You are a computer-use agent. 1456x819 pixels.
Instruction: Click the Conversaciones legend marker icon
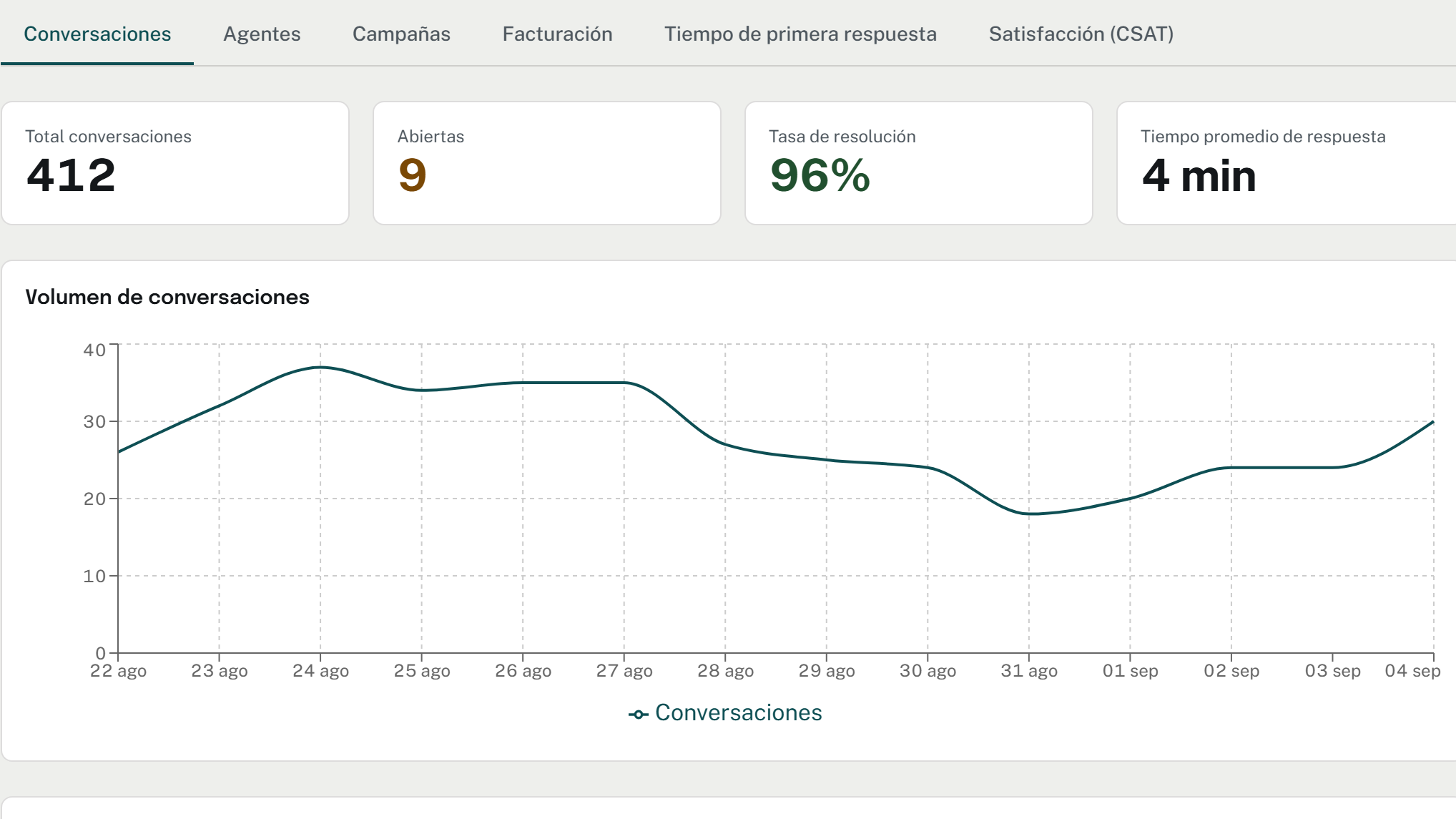tap(638, 714)
